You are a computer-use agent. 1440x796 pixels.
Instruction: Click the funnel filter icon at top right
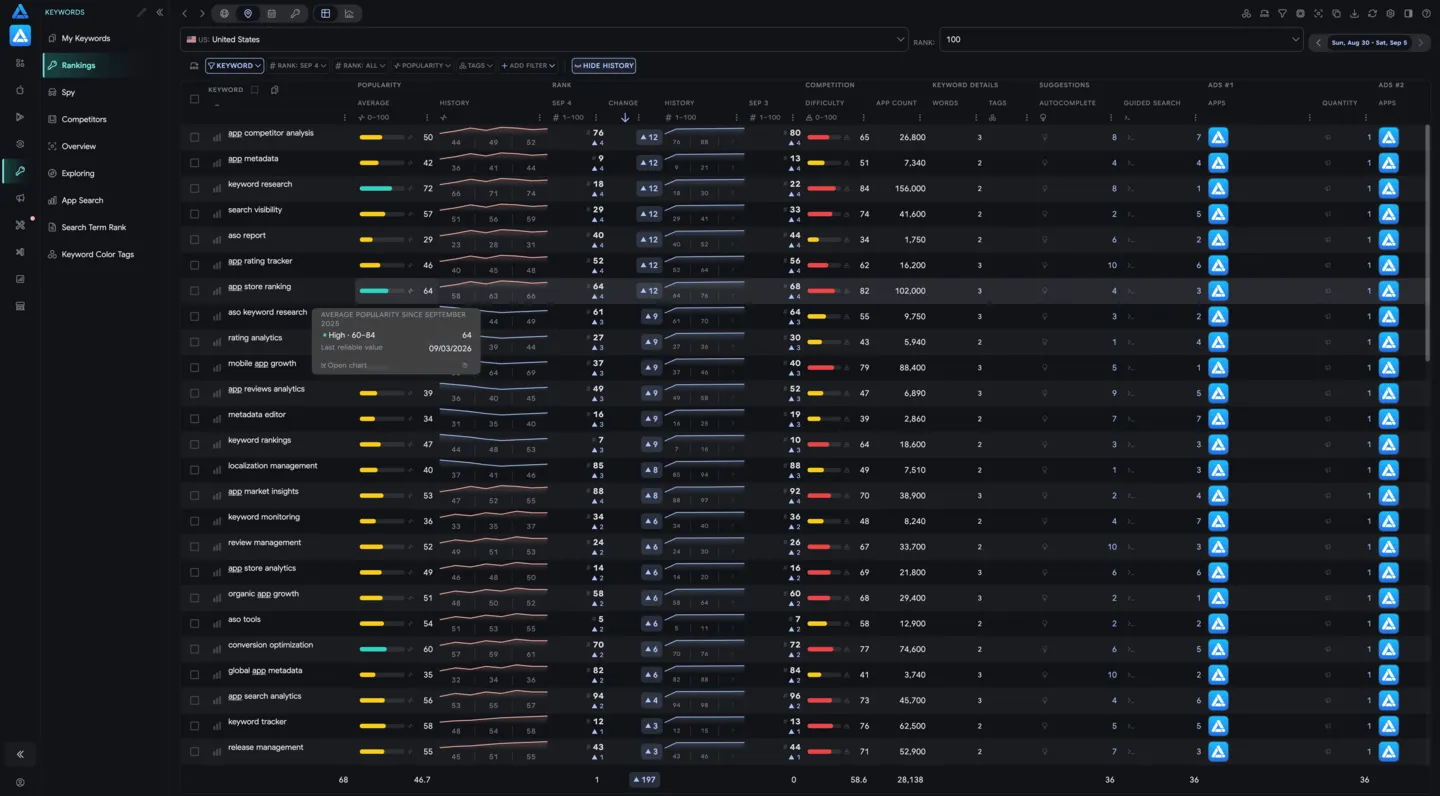point(1282,14)
